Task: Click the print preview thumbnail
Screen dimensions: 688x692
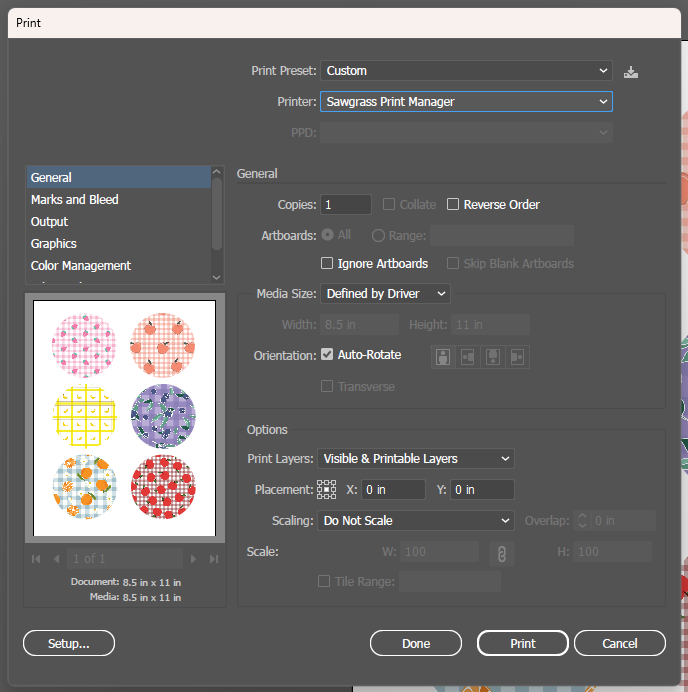Action: coord(124,418)
